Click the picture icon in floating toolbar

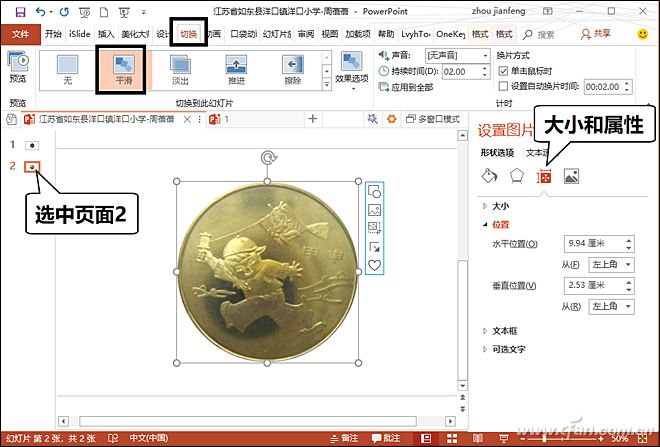click(x=374, y=210)
